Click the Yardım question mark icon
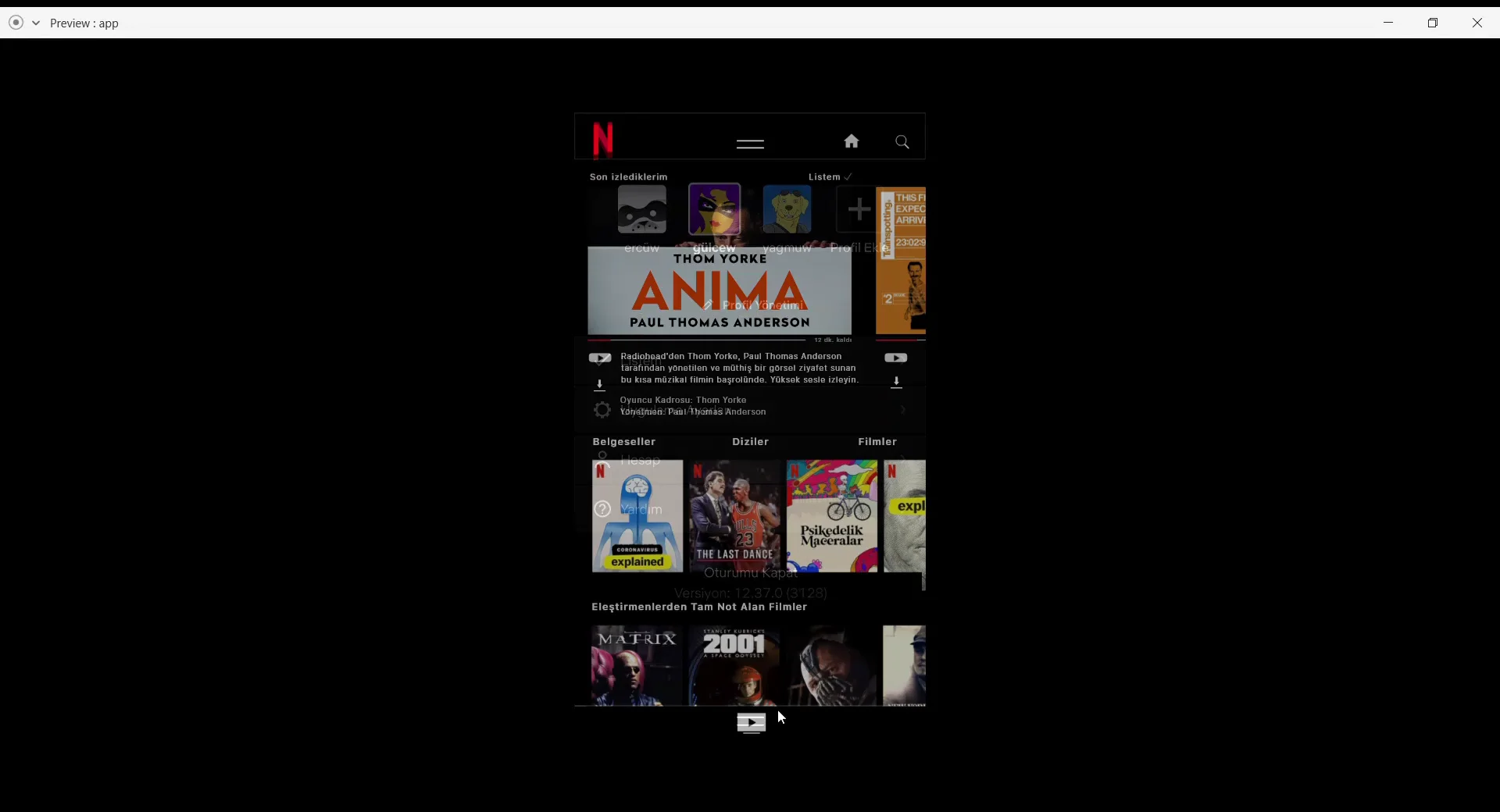Image resolution: width=1500 pixels, height=812 pixels. (602, 510)
